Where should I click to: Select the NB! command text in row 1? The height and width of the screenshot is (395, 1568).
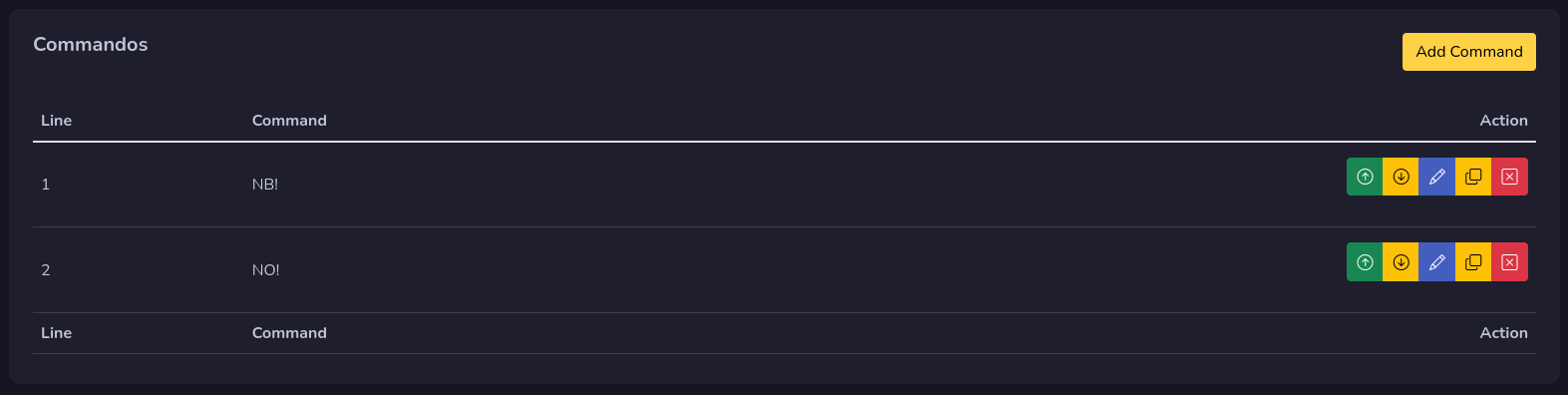[265, 185]
